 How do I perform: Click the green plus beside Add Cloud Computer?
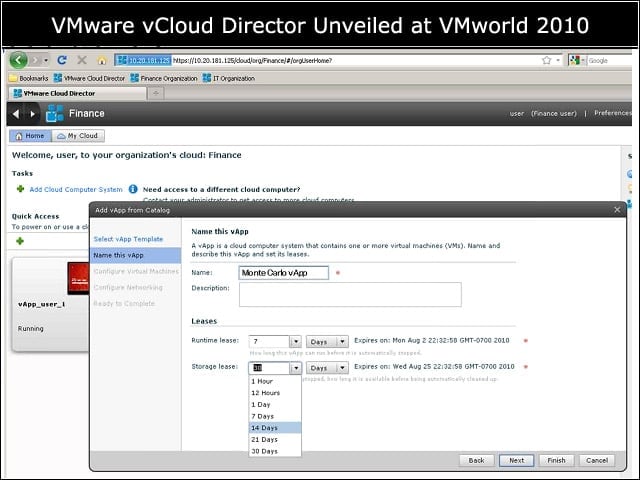20,189
